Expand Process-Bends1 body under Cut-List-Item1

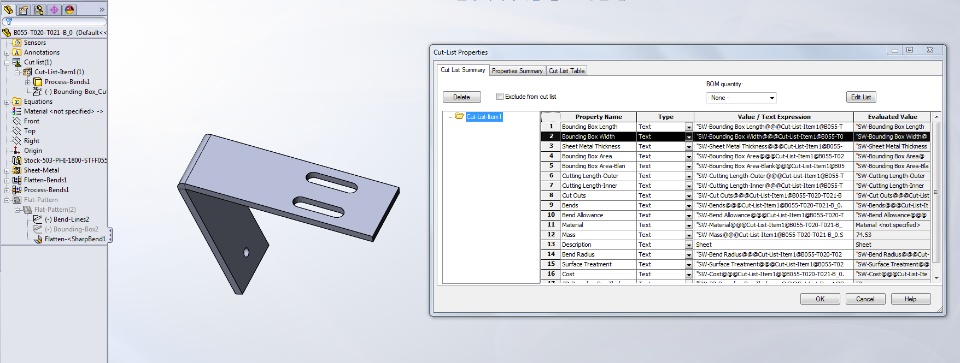[27, 82]
